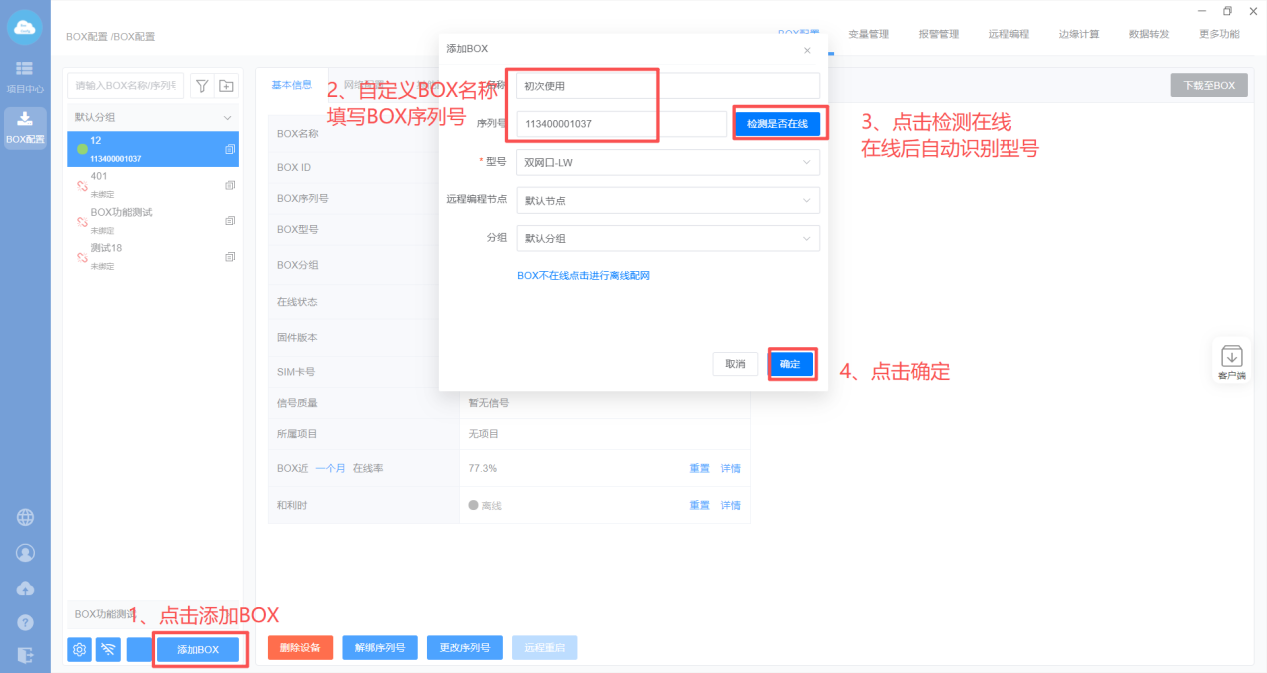The height and width of the screenshot is (673, 1267).
Task: Click the help question mark icon
Action: 25,622
